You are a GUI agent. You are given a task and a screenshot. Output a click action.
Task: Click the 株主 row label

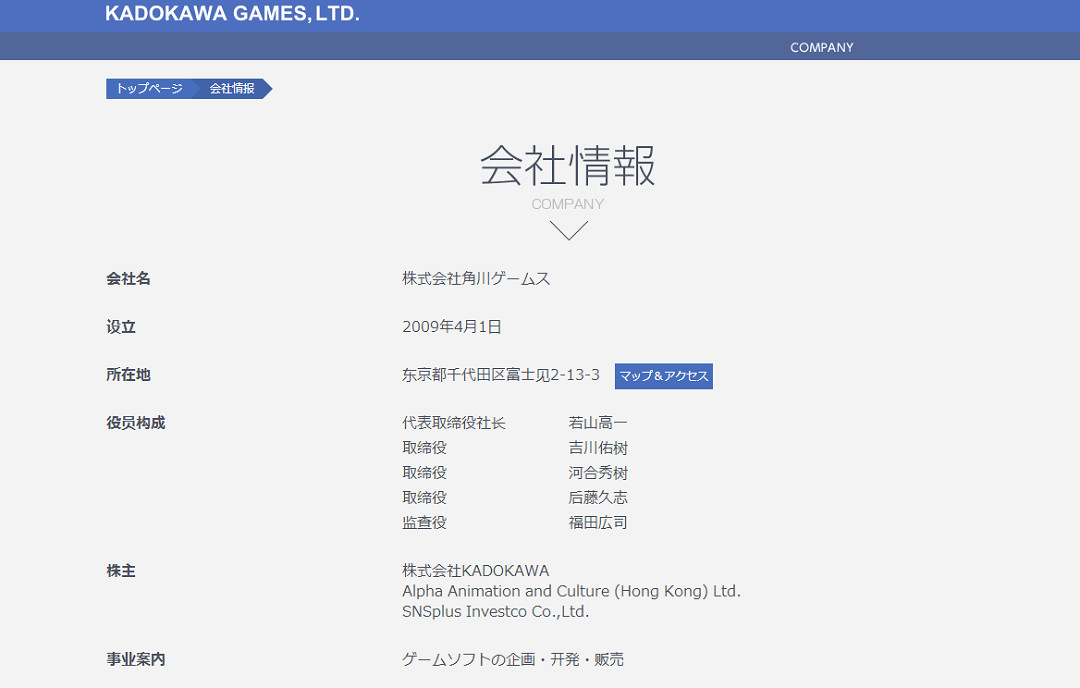click(121, 571)
